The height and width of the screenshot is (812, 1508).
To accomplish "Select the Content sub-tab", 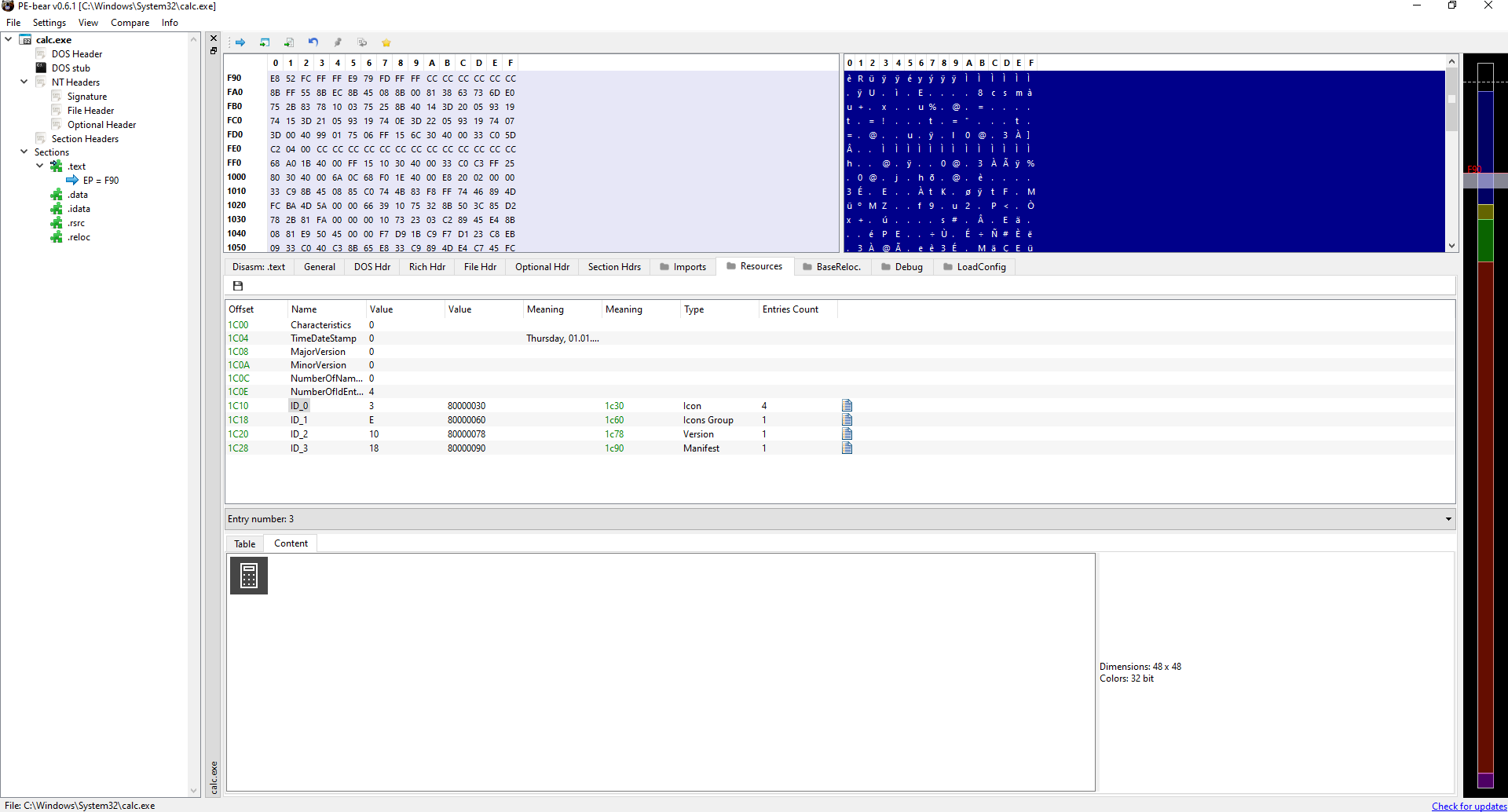I will [291, 543].
